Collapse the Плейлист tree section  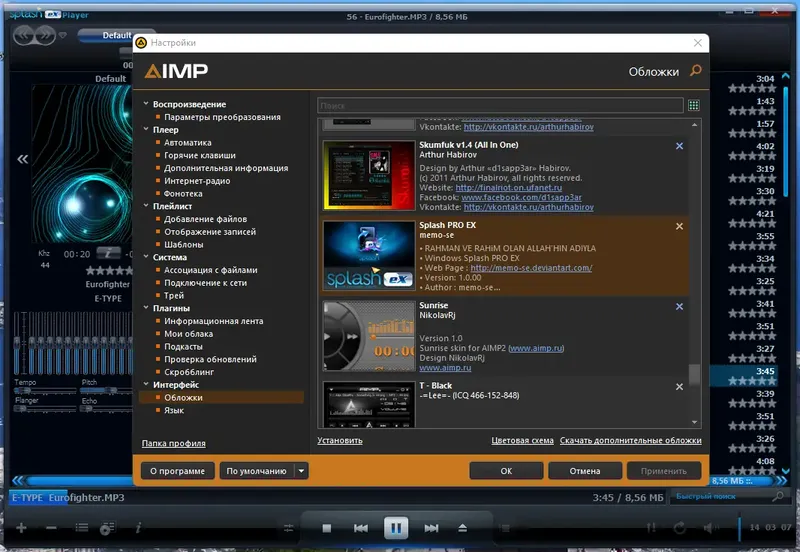pos(146,206)
